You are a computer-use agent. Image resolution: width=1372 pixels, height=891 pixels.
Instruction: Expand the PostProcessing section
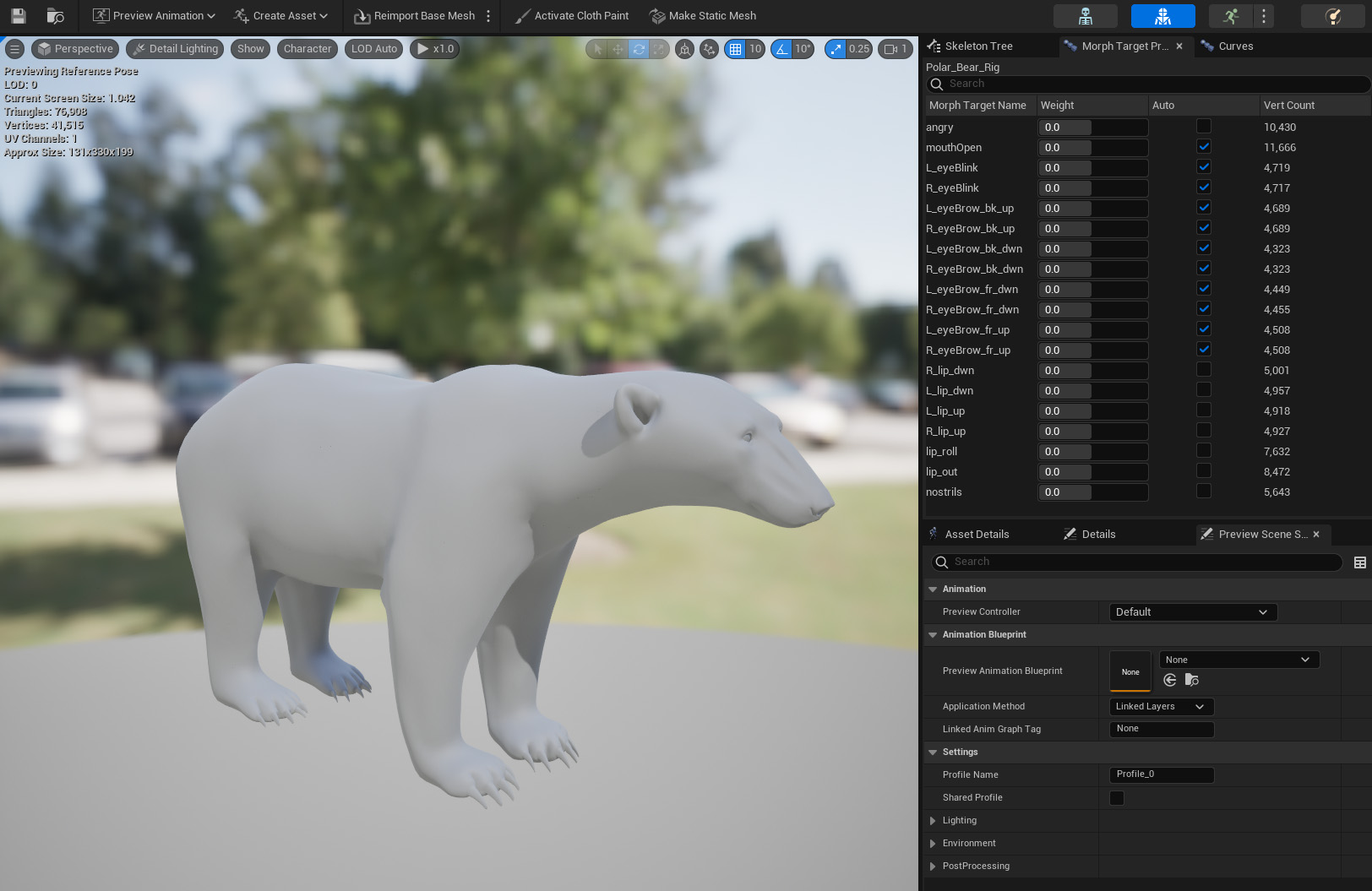[933, 867]
